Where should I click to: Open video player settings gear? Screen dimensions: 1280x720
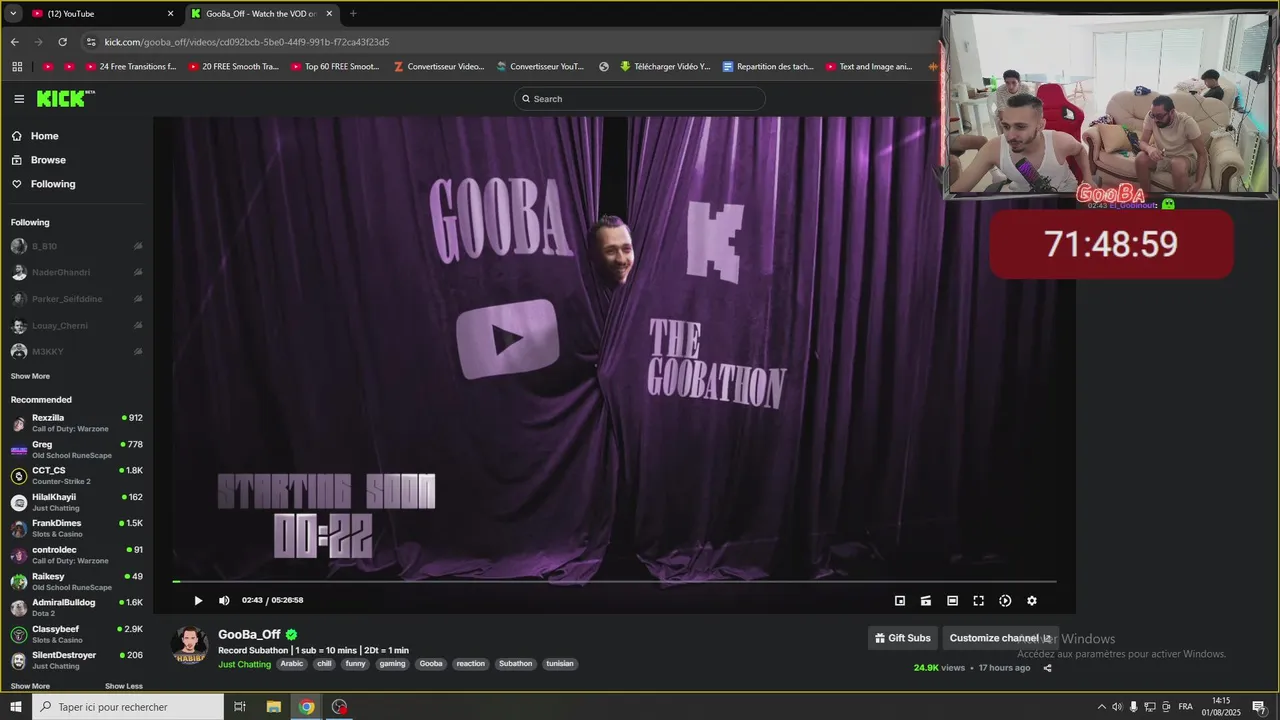click(1032, 601)
